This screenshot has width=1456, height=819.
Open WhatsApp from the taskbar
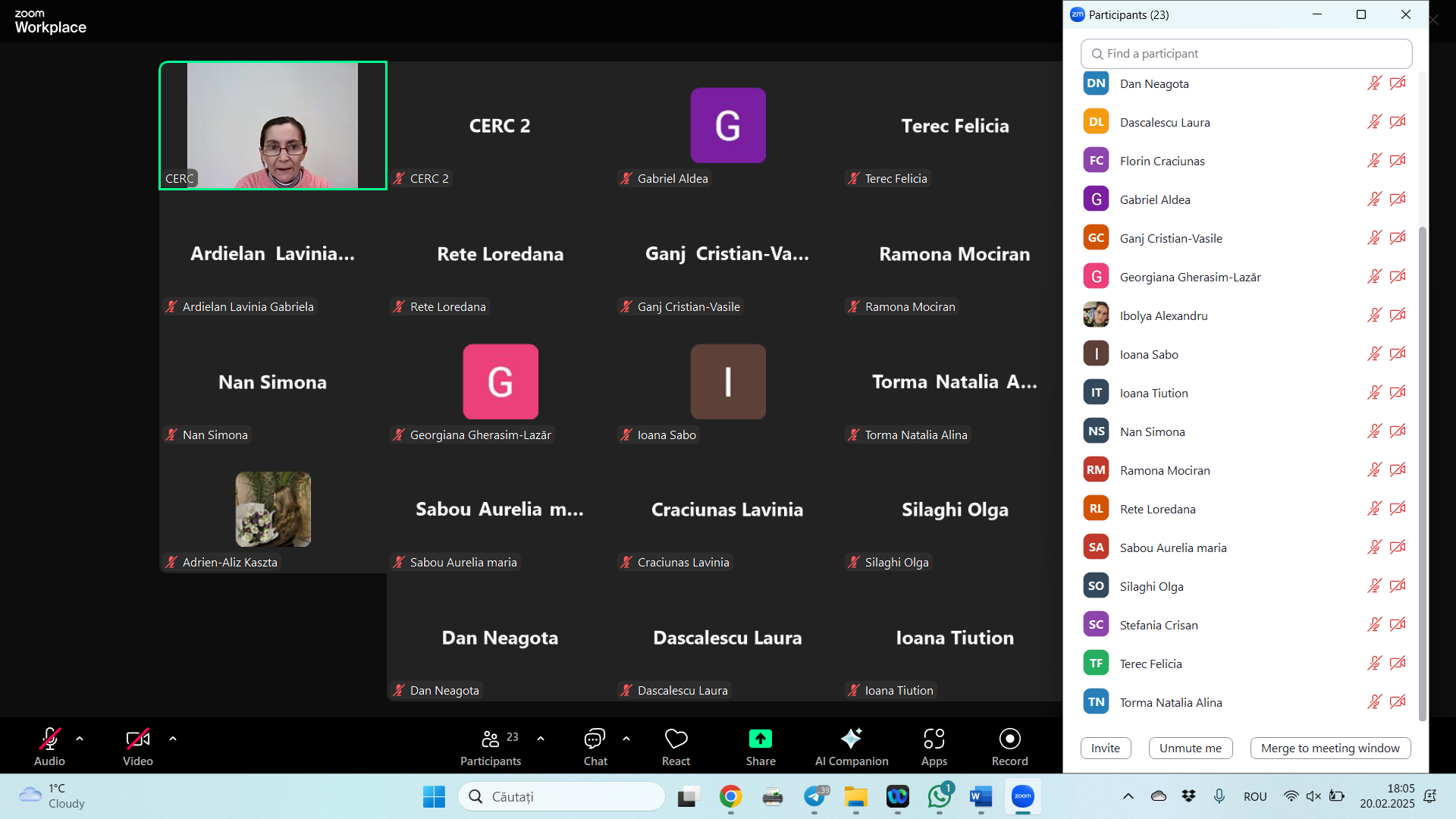coord(940,796)
